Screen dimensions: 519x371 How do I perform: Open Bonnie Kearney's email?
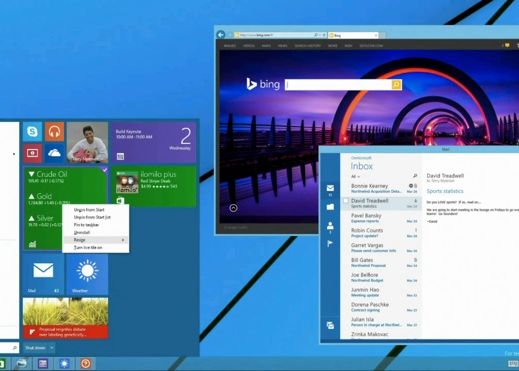pyautogui.click(x=380, y=188)
